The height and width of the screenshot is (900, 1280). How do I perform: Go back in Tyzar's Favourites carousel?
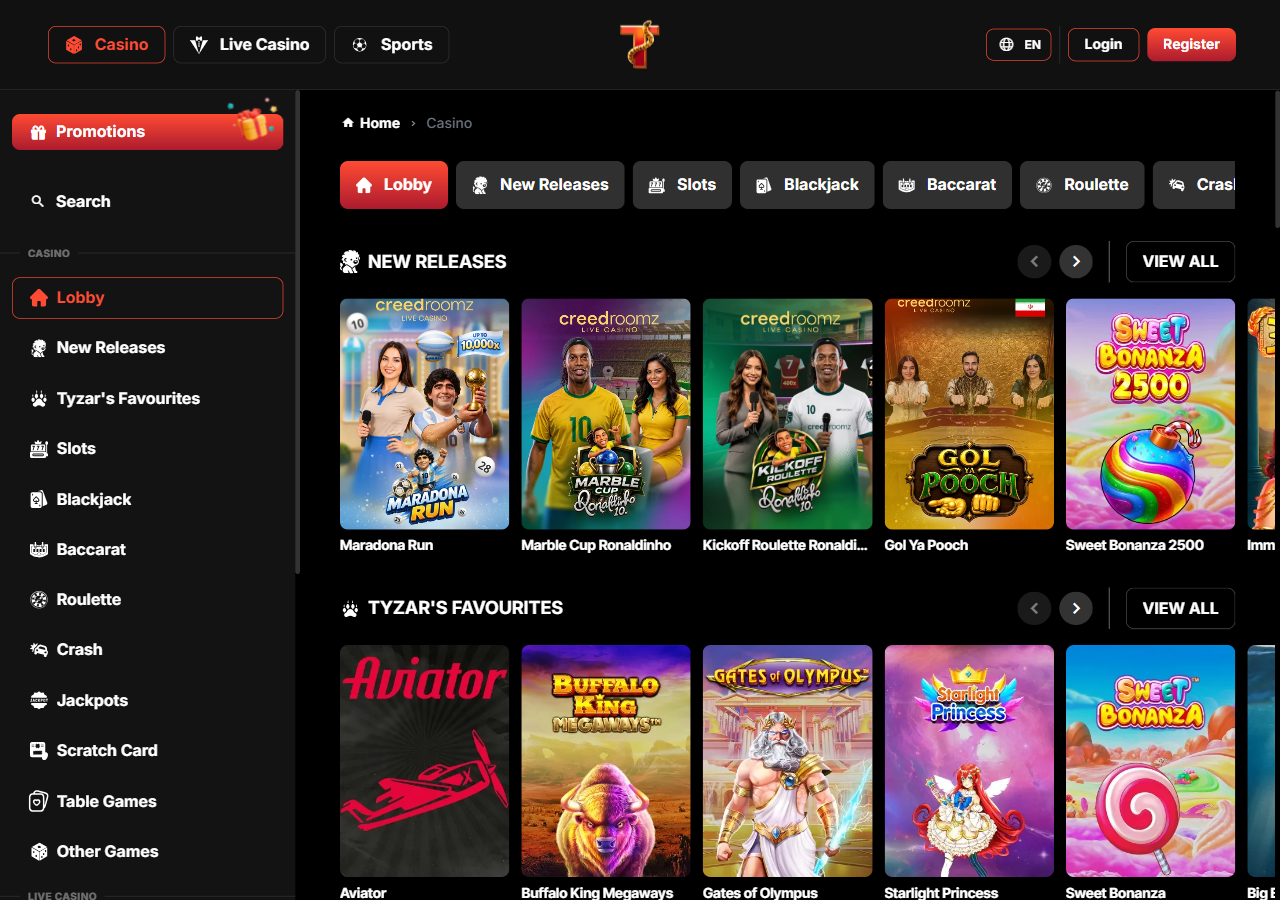(x=1034, y=608)
